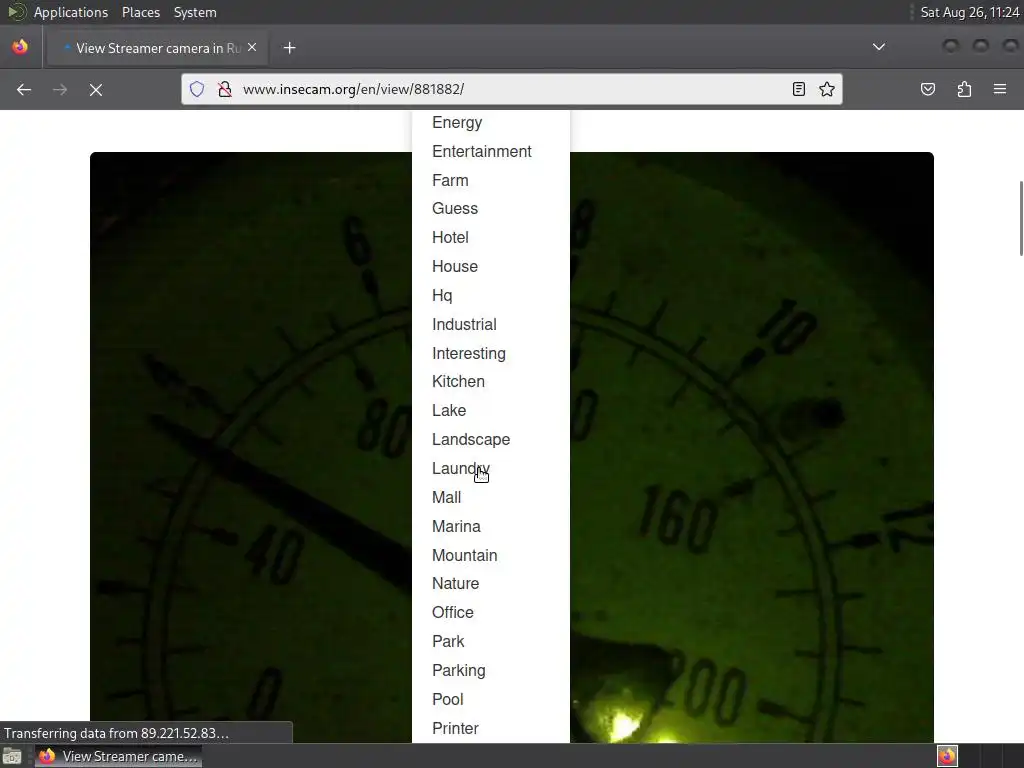The image size is (1024, 768).
Task: List all tabs dropdown arrow
Action: tap(879, 47)
